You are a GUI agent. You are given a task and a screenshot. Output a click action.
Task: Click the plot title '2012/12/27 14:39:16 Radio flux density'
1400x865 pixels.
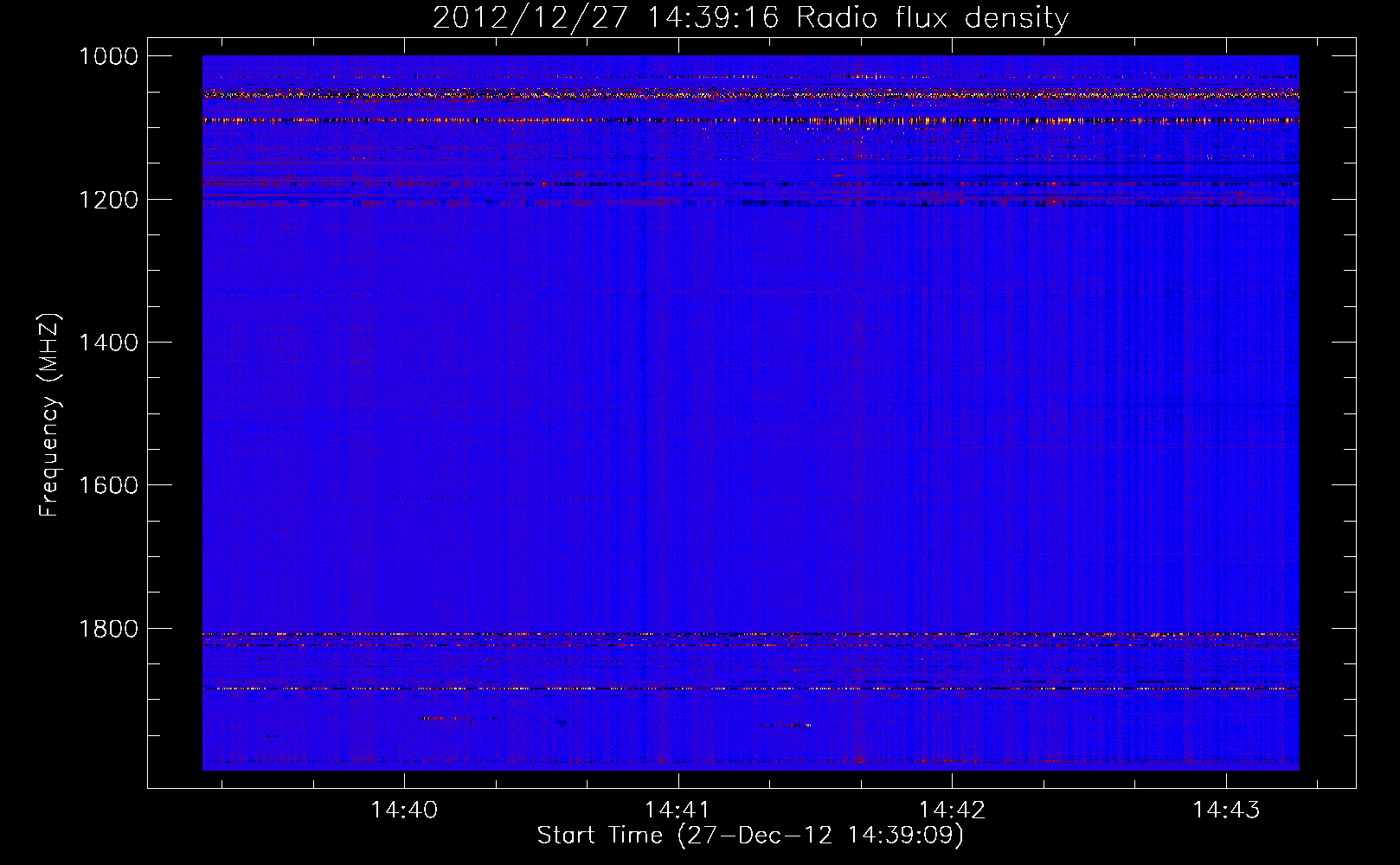click(x=750, y=17)
